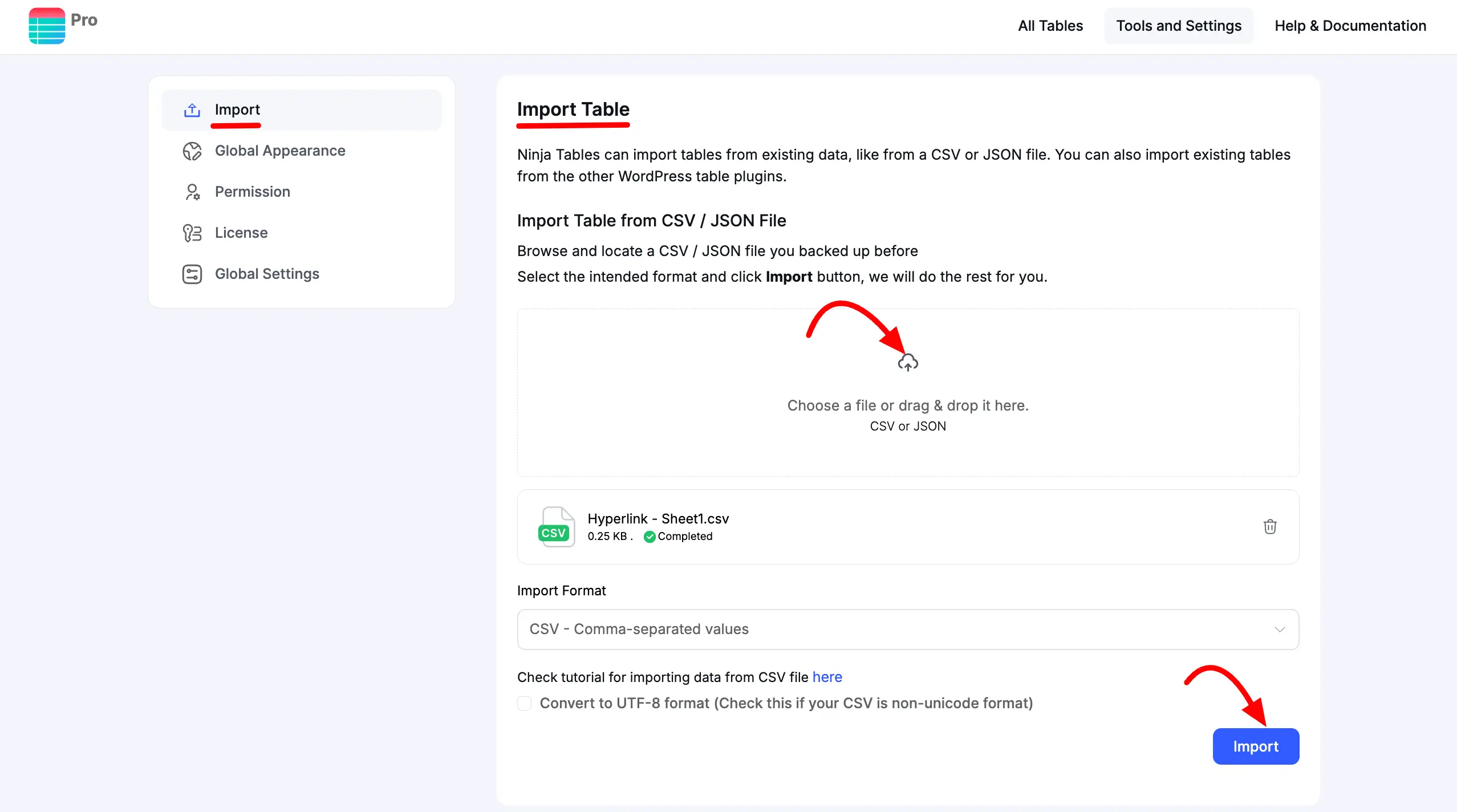Viewport: 1457px width, 812px height.
Task: Click the green Completed checkmark icon
Action: [x=649, y=537]
